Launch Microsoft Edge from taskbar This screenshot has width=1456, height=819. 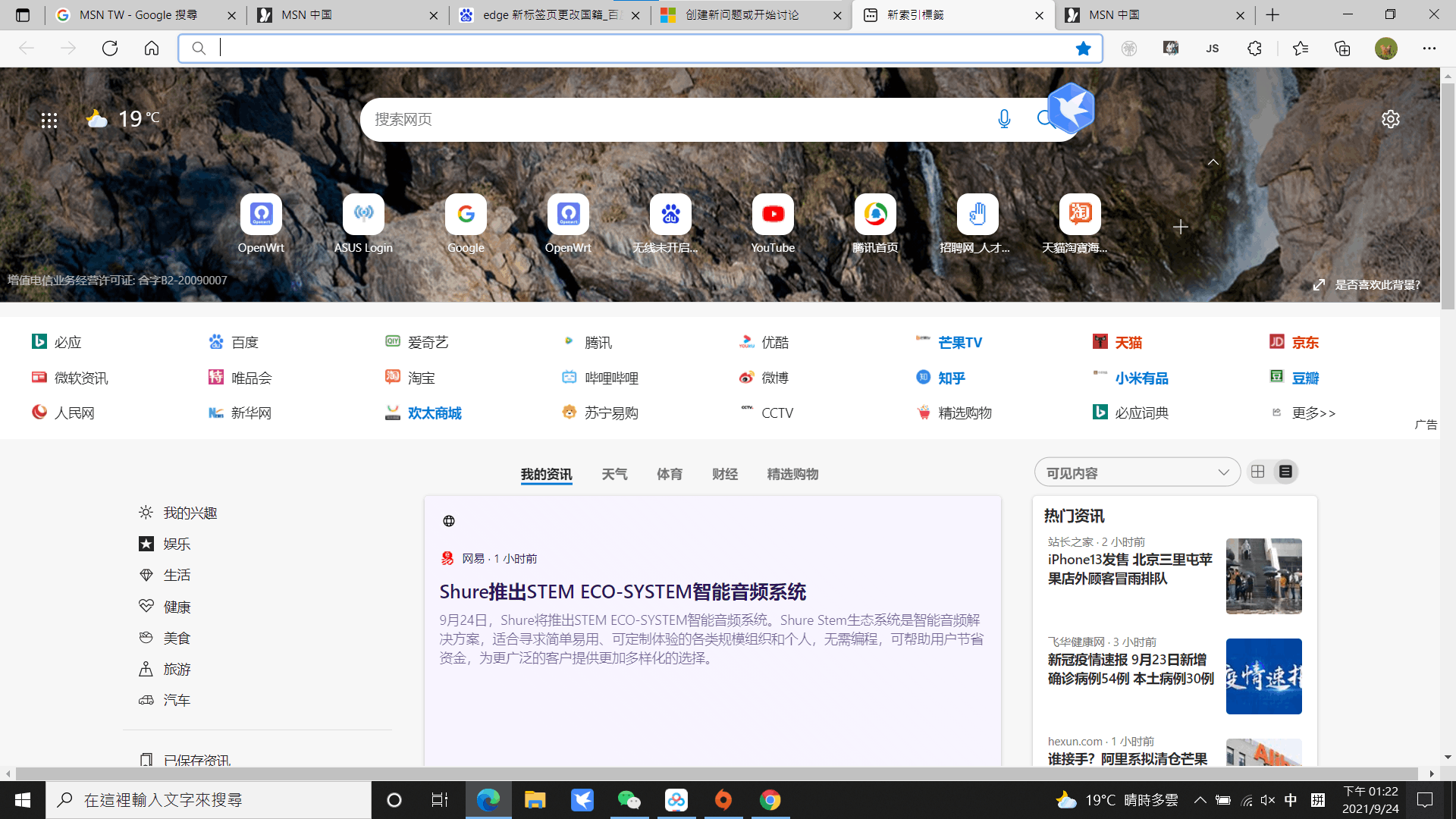[x=488, y=800]
